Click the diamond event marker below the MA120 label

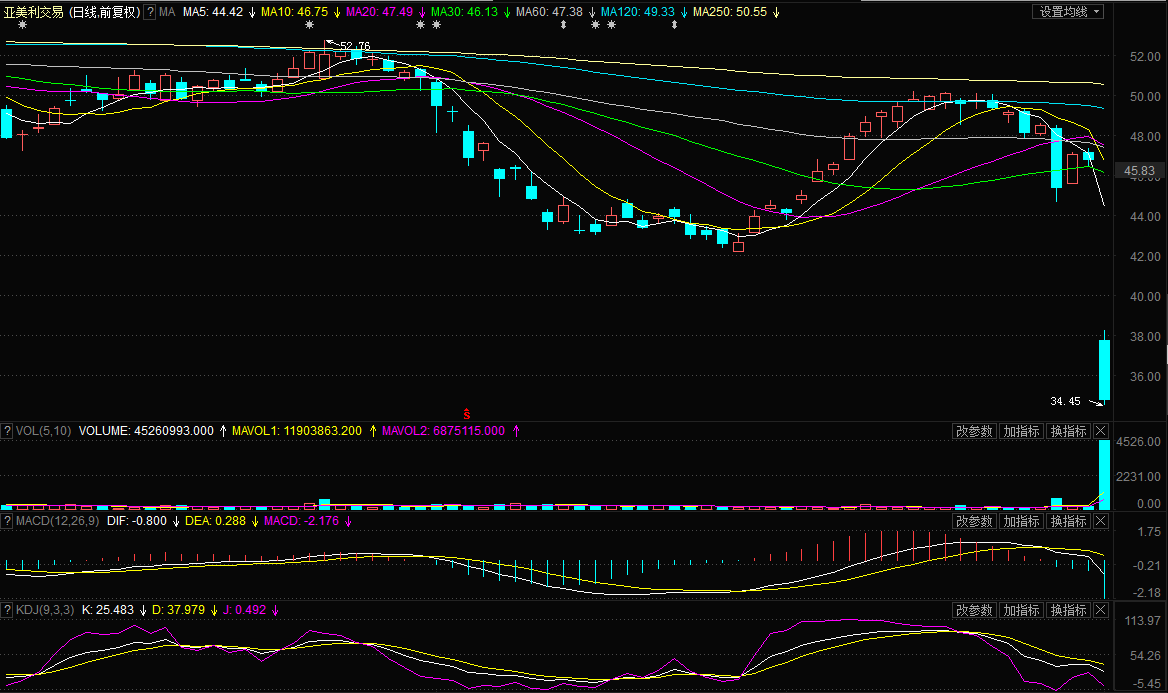coord(674,25)
